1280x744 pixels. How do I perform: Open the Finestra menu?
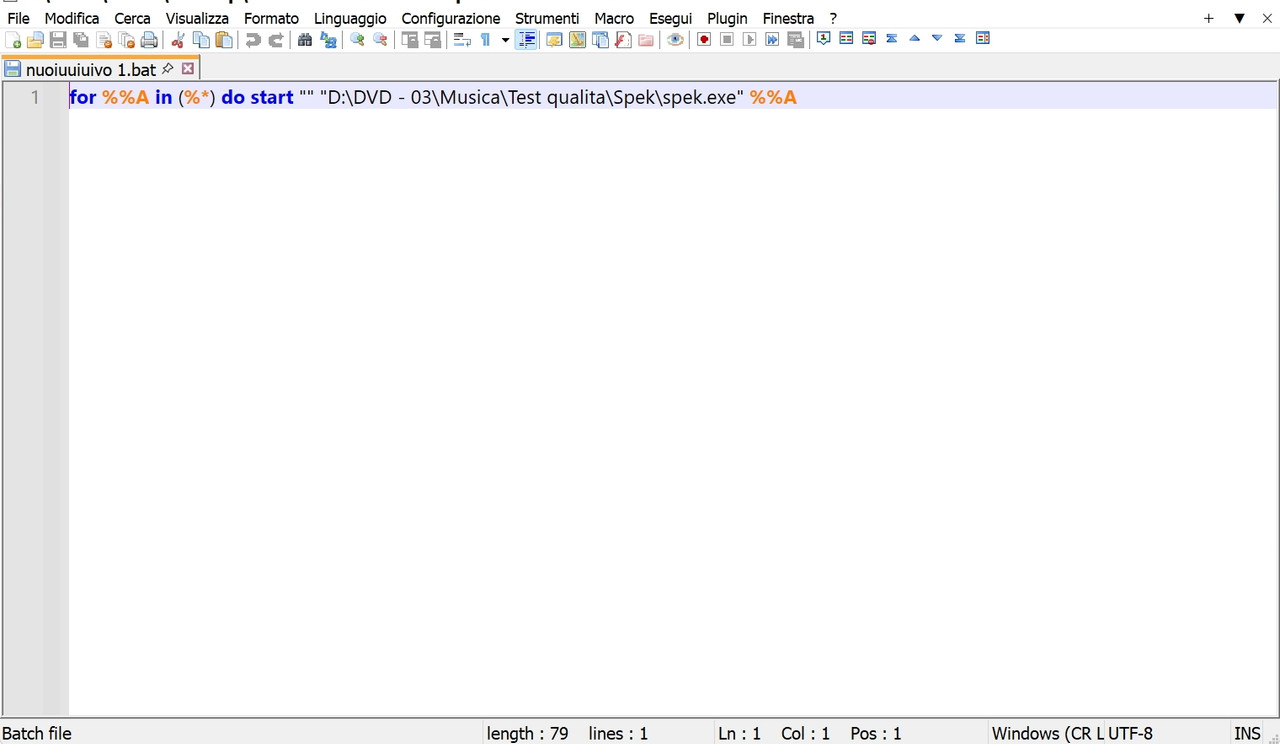point(788,18)
